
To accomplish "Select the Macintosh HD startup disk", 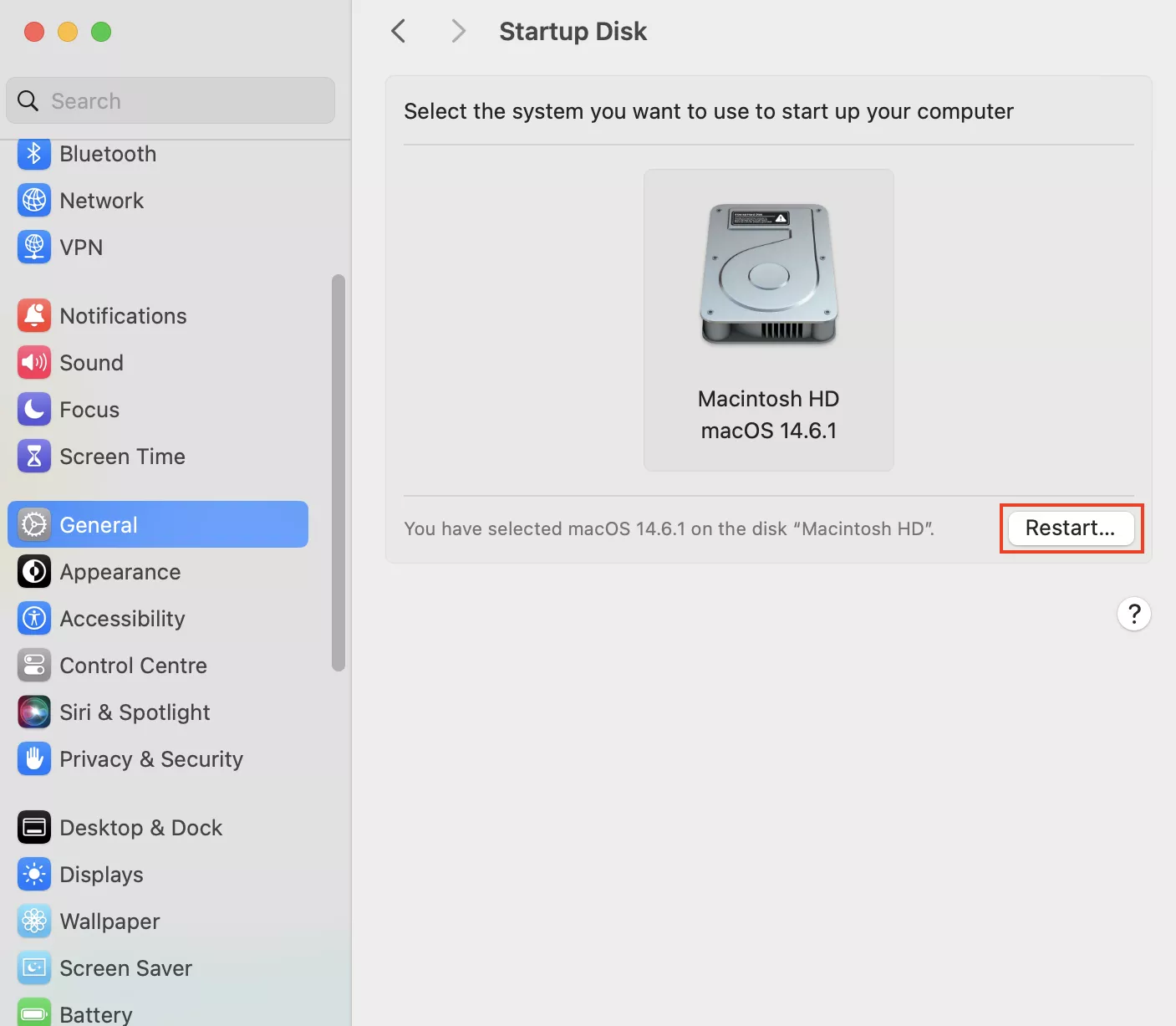I will (x=768, y=319).
